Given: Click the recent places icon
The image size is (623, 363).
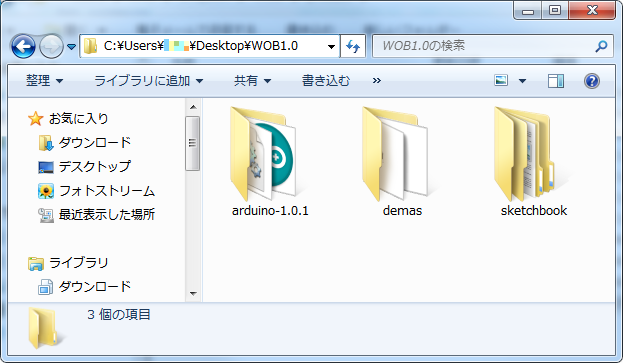Looking at the screenshot, I should (46, 215).
